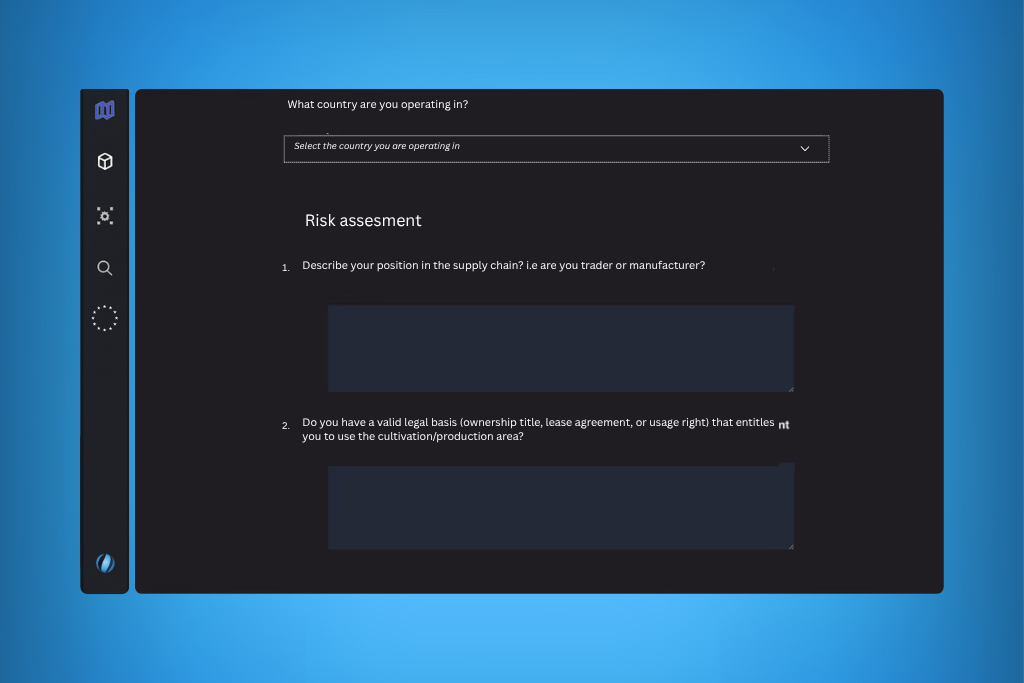Viewport: 1024px width, 683px height.
Task: Click the "Risk assesment" section heading
Action: coord(363,221)
